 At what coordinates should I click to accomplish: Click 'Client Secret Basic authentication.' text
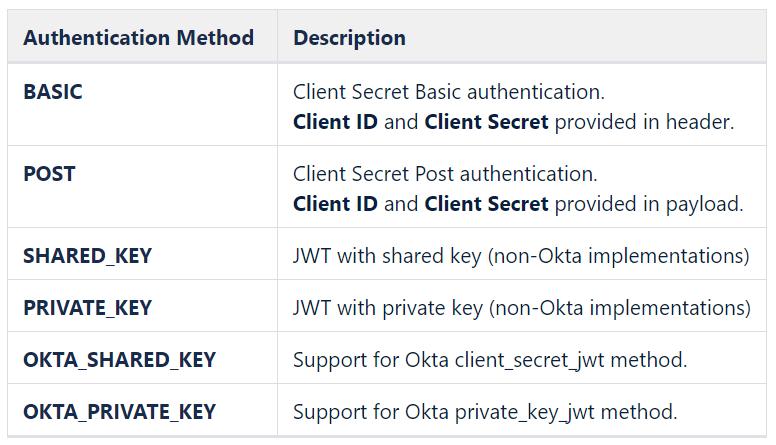click(x=448, y=92)
